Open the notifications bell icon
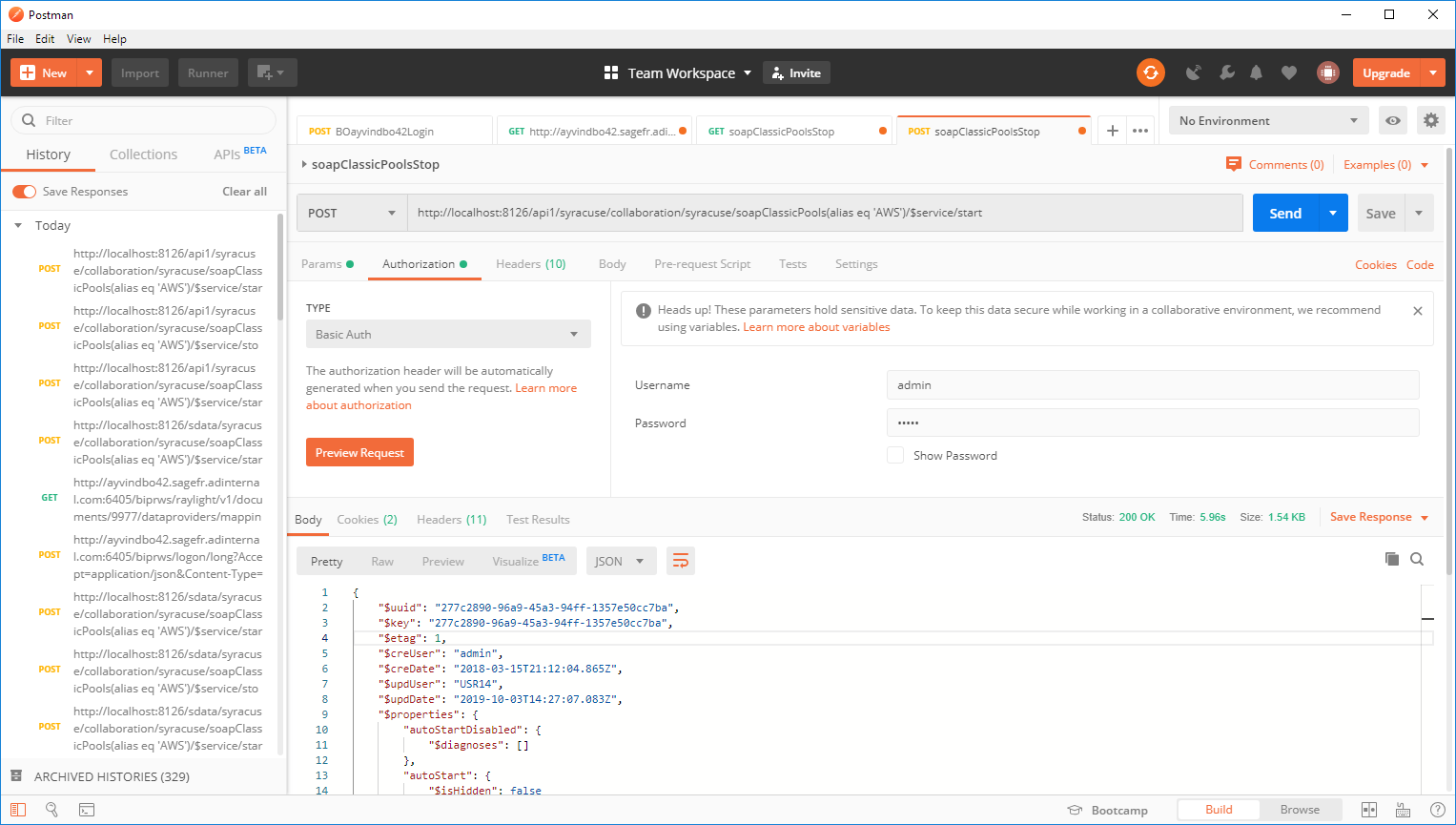Screen dimensions: 1456x825 coord(1257,72)
